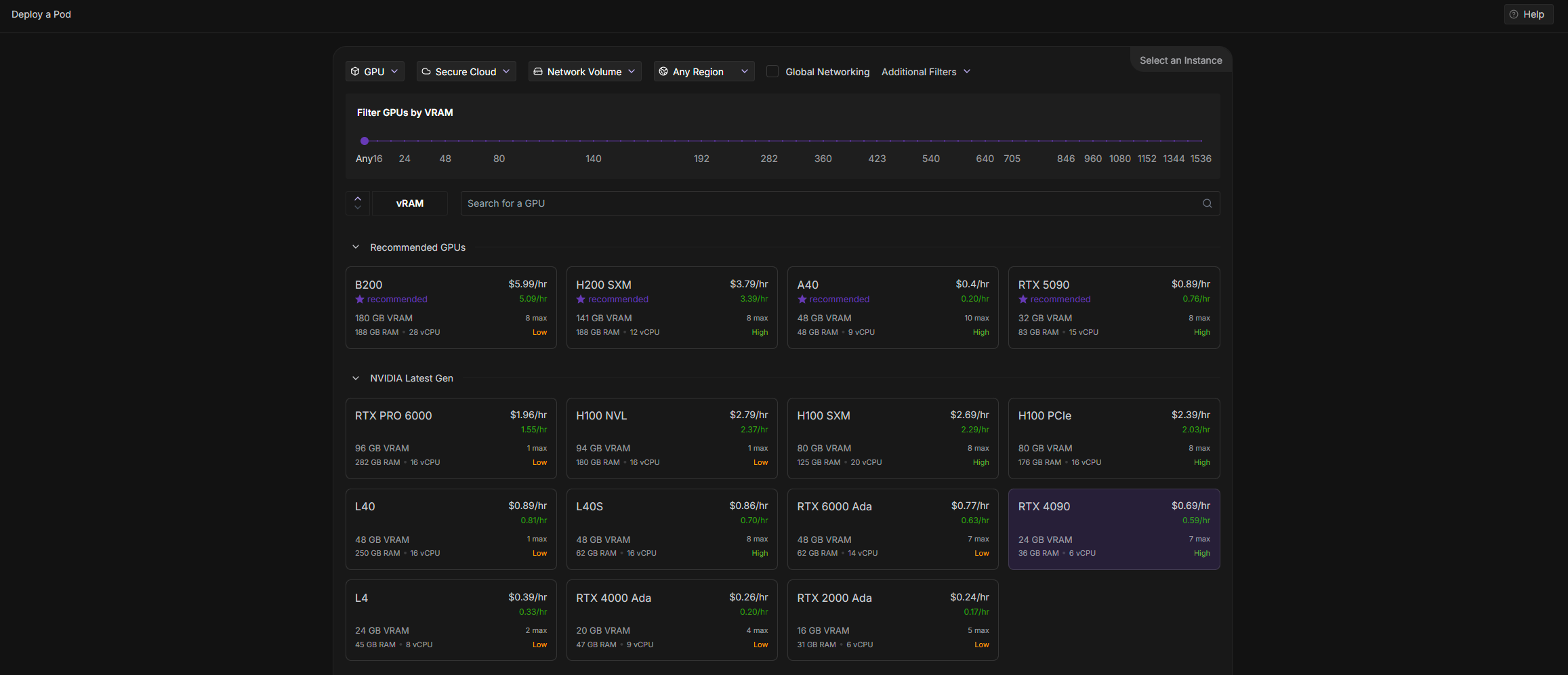Choose the RTX 6000 Ada card
Viewport: 1568px width, 675px height.
coord(893,529)
